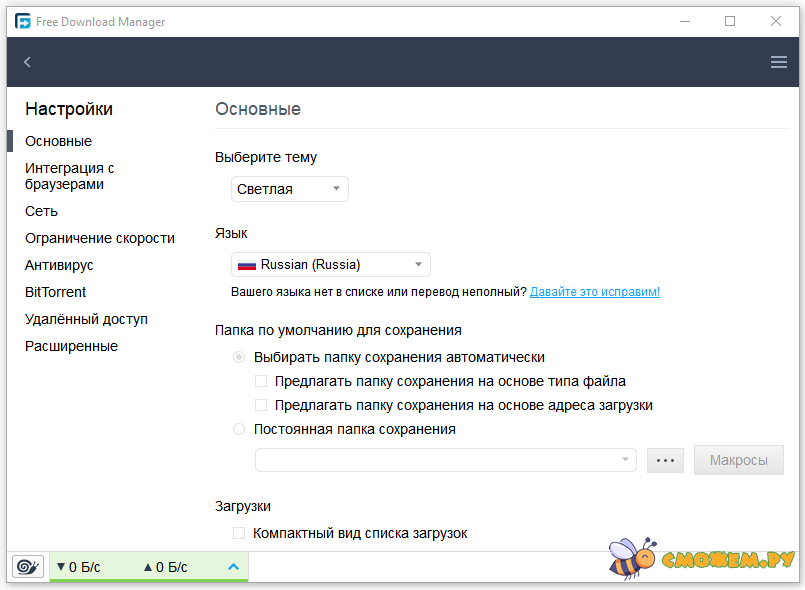Screen dimensions: 805x590
Task: Enable suggesting folder based on download address
Action: pos(261,405)
